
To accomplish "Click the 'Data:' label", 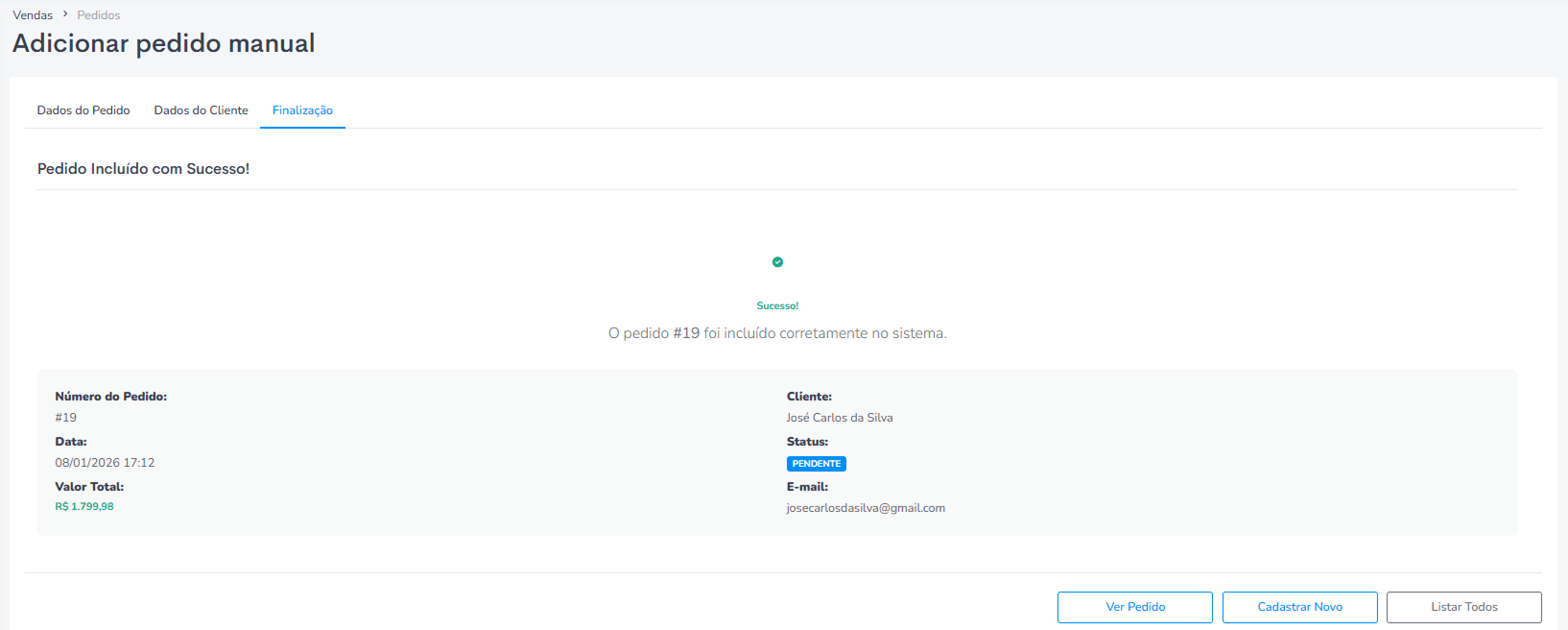I will coord(71,442).
